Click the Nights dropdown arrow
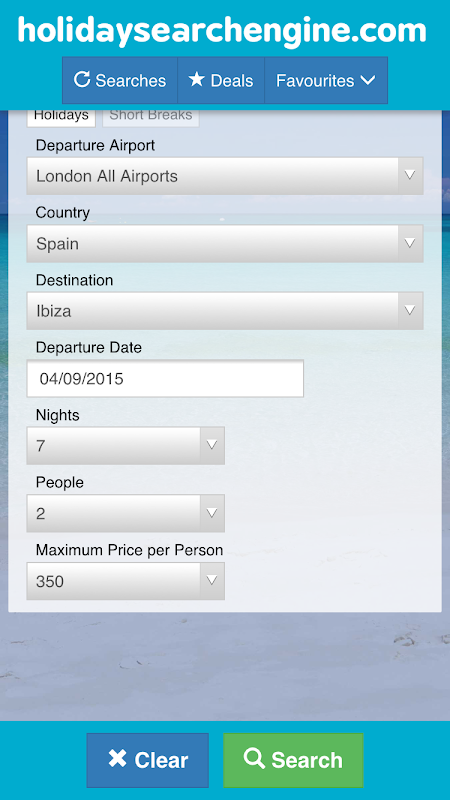The image size is (450, 800). (x=212, y=446)
